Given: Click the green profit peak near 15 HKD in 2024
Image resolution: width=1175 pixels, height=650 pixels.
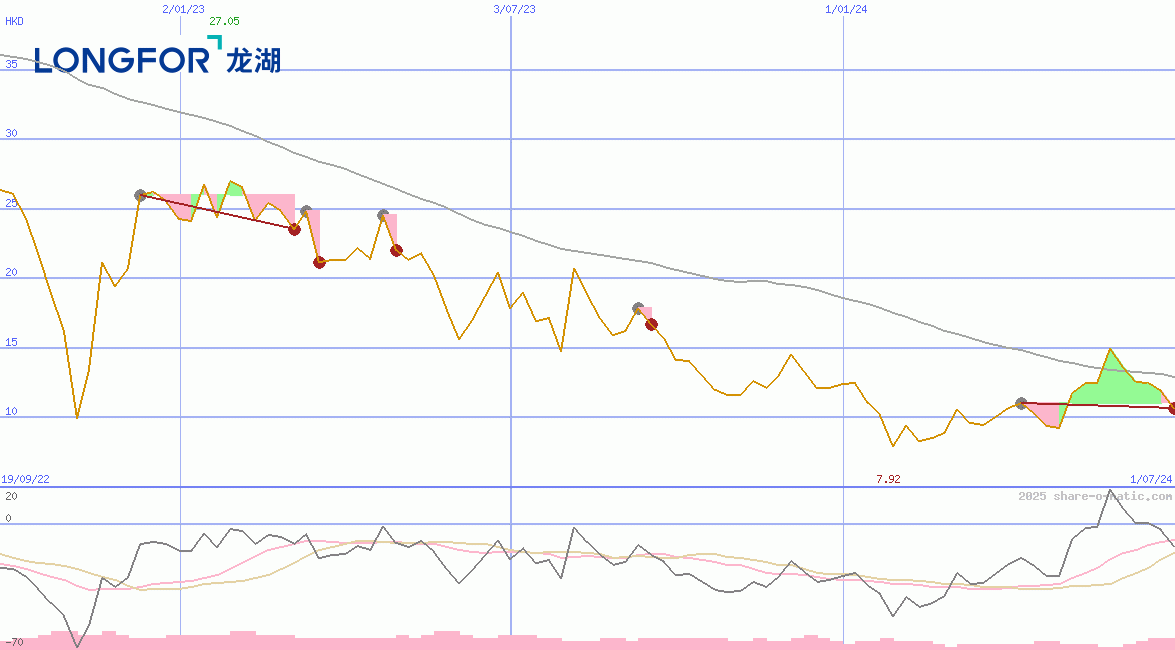Looking at the screenshot, I should click(x=1111, y=375).
